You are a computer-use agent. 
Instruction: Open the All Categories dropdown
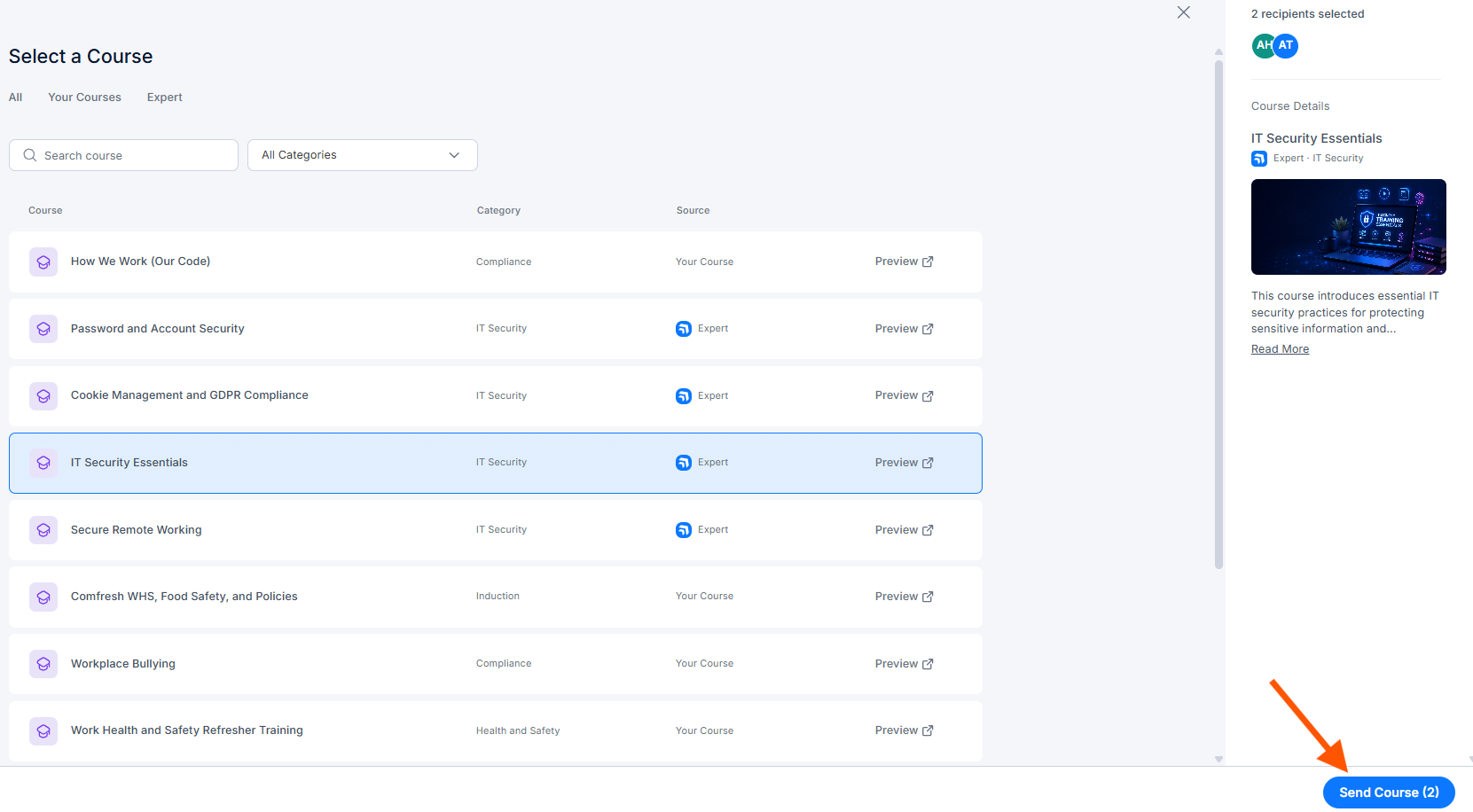363,155
